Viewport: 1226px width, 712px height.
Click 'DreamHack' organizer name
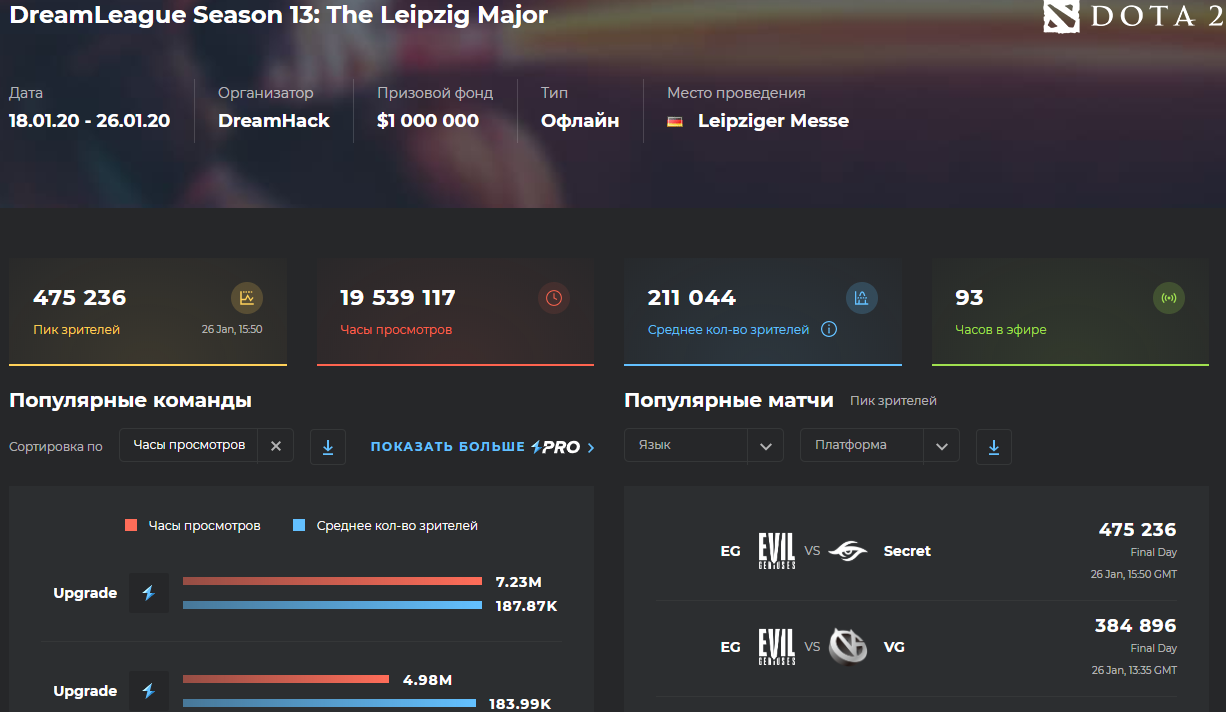[x=274, y=121]
